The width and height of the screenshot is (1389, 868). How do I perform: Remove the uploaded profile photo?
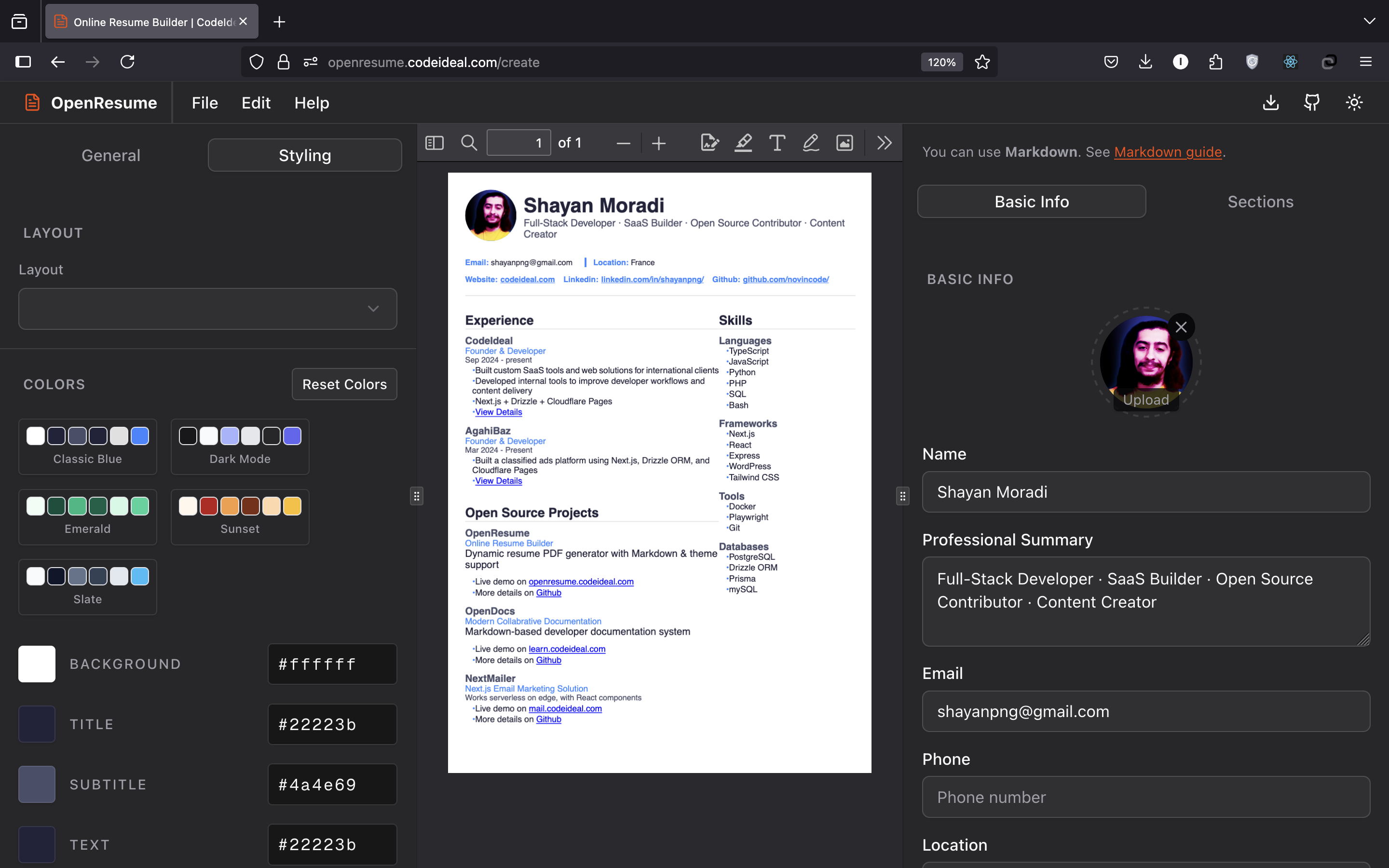coord(1181,327)
